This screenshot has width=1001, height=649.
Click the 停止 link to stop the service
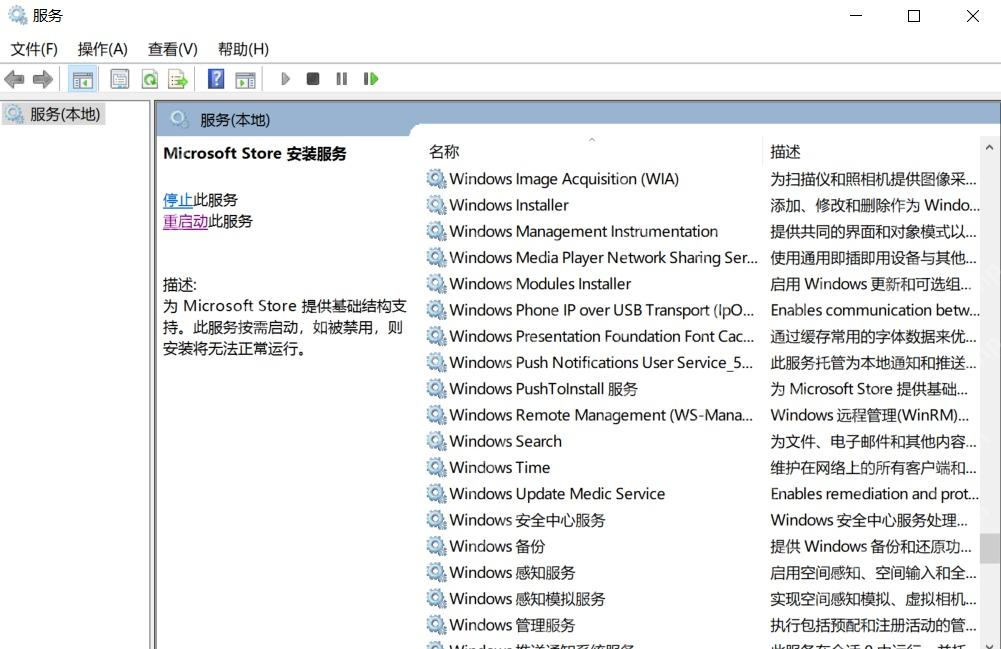(177, 200)
